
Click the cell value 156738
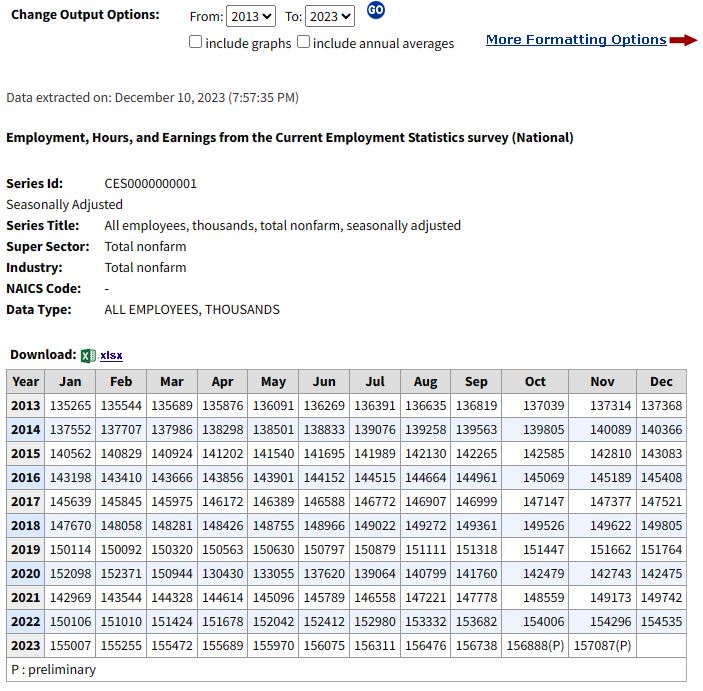point(476,645)
